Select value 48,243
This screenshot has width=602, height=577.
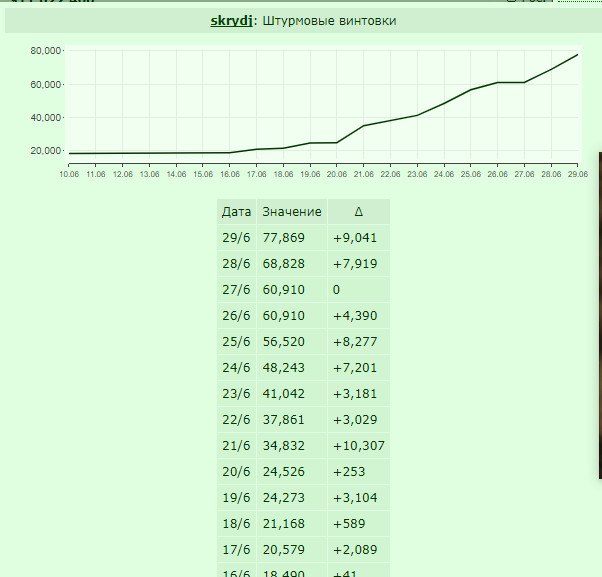click(x=292, y=368)
